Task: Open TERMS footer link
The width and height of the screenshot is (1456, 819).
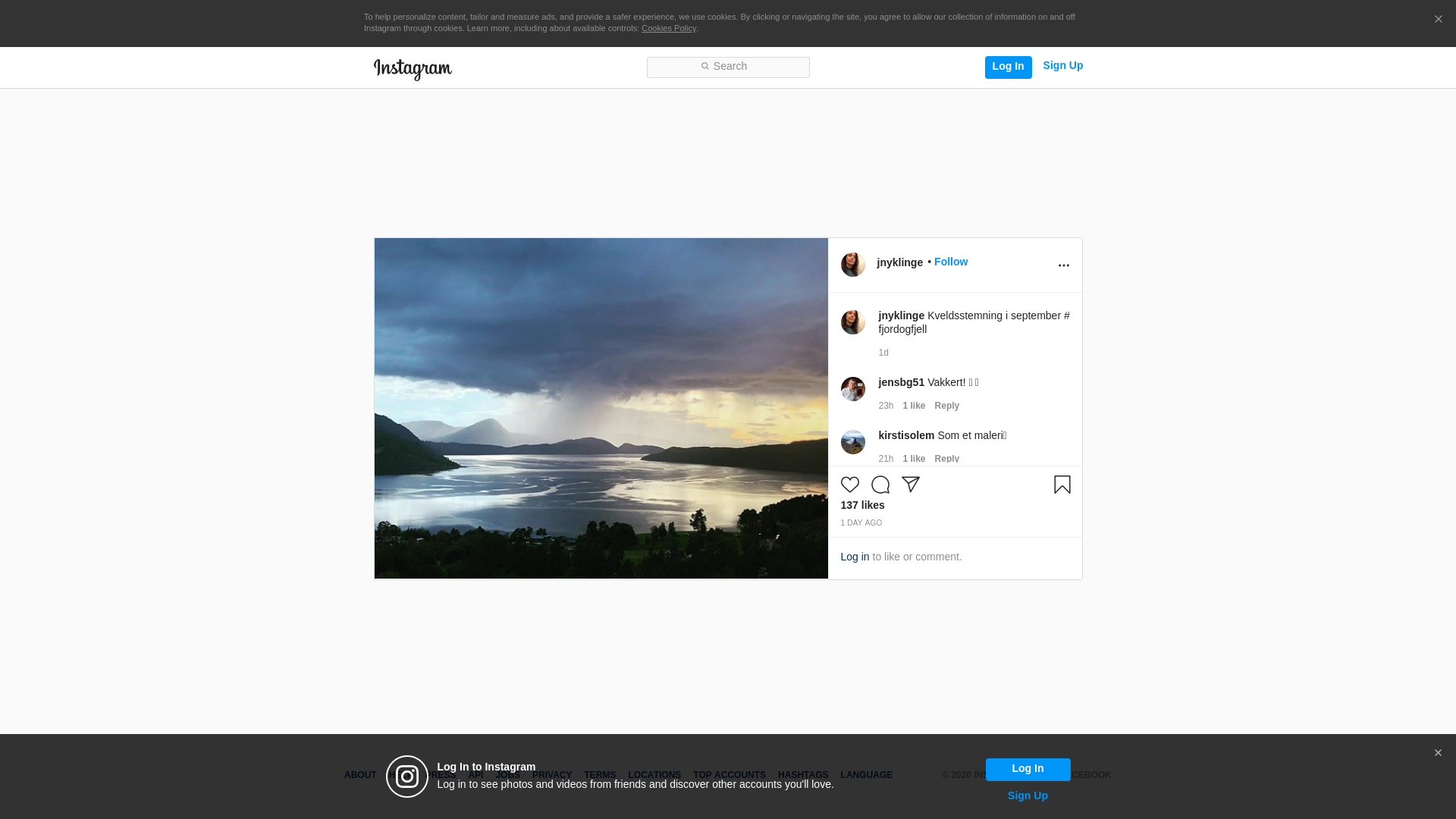Action: [600, 775]
